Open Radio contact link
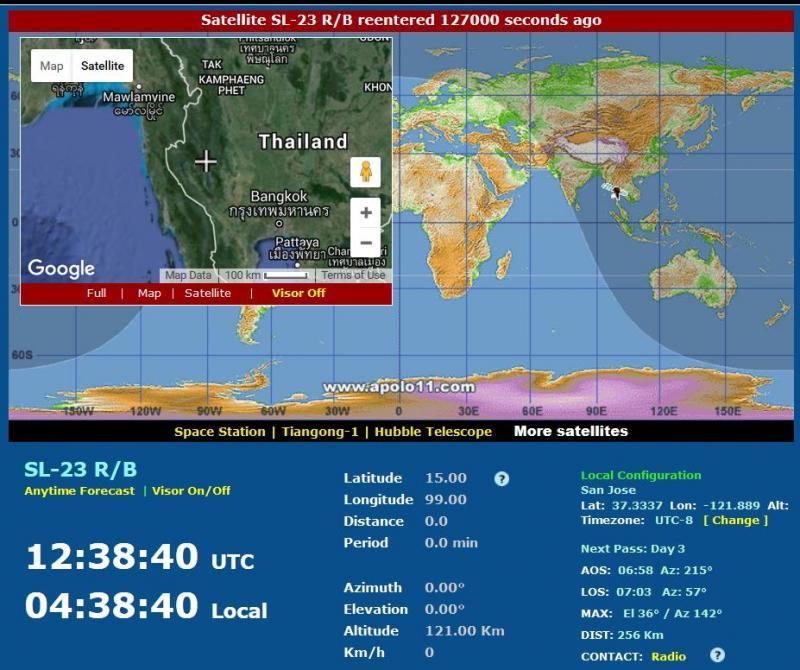This screenshot has width=800, height=670. coord(668,657)
